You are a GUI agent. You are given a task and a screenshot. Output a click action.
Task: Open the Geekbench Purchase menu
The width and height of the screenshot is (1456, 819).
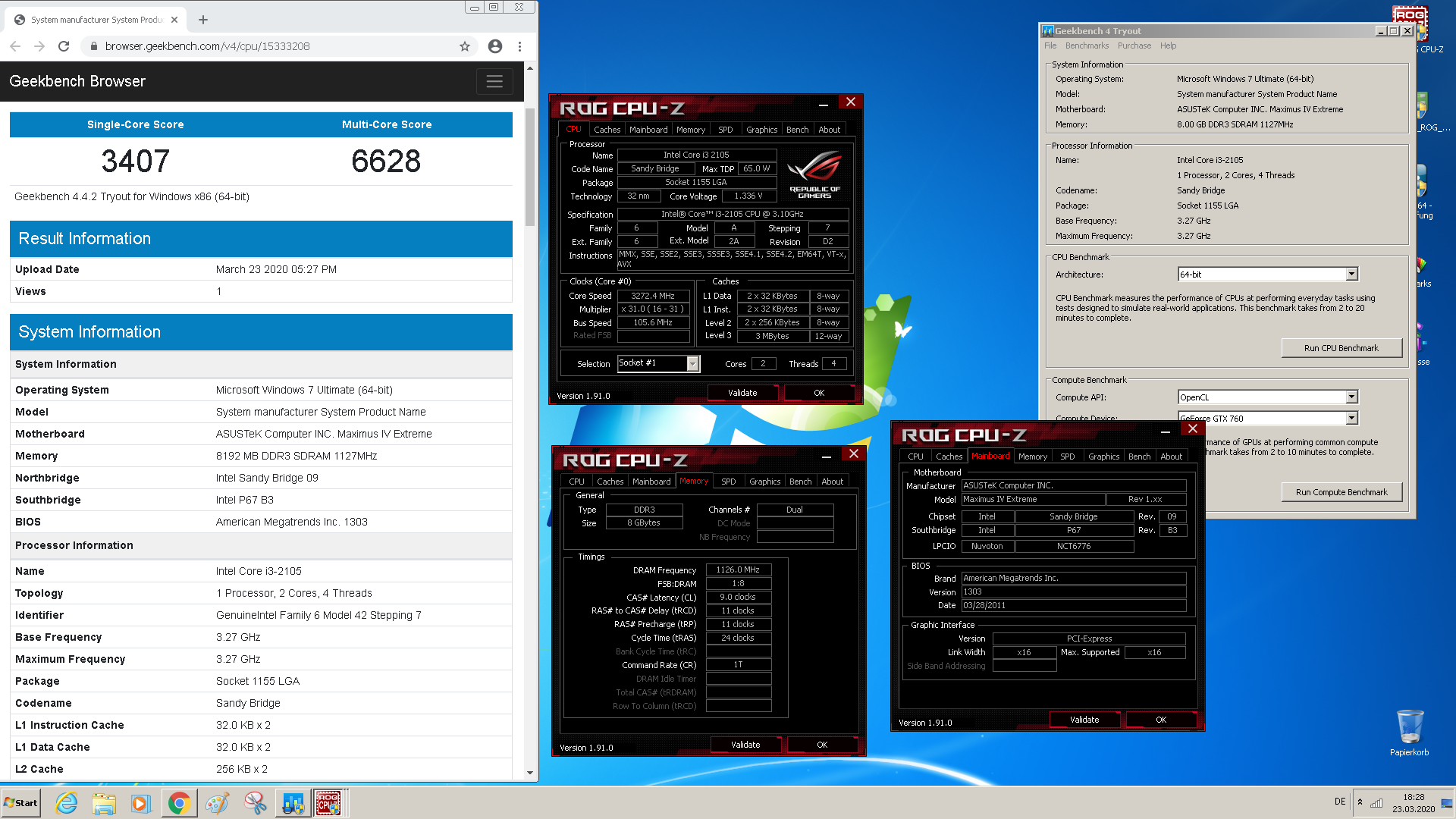tap(1134, 45)
